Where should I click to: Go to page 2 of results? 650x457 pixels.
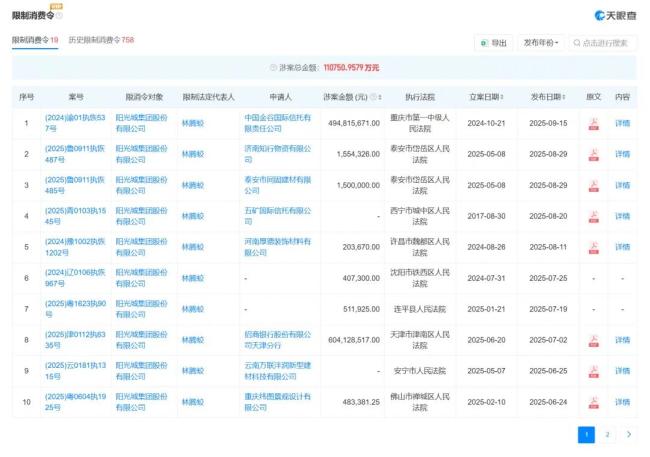pyautogui.click(x=607, y=435)
